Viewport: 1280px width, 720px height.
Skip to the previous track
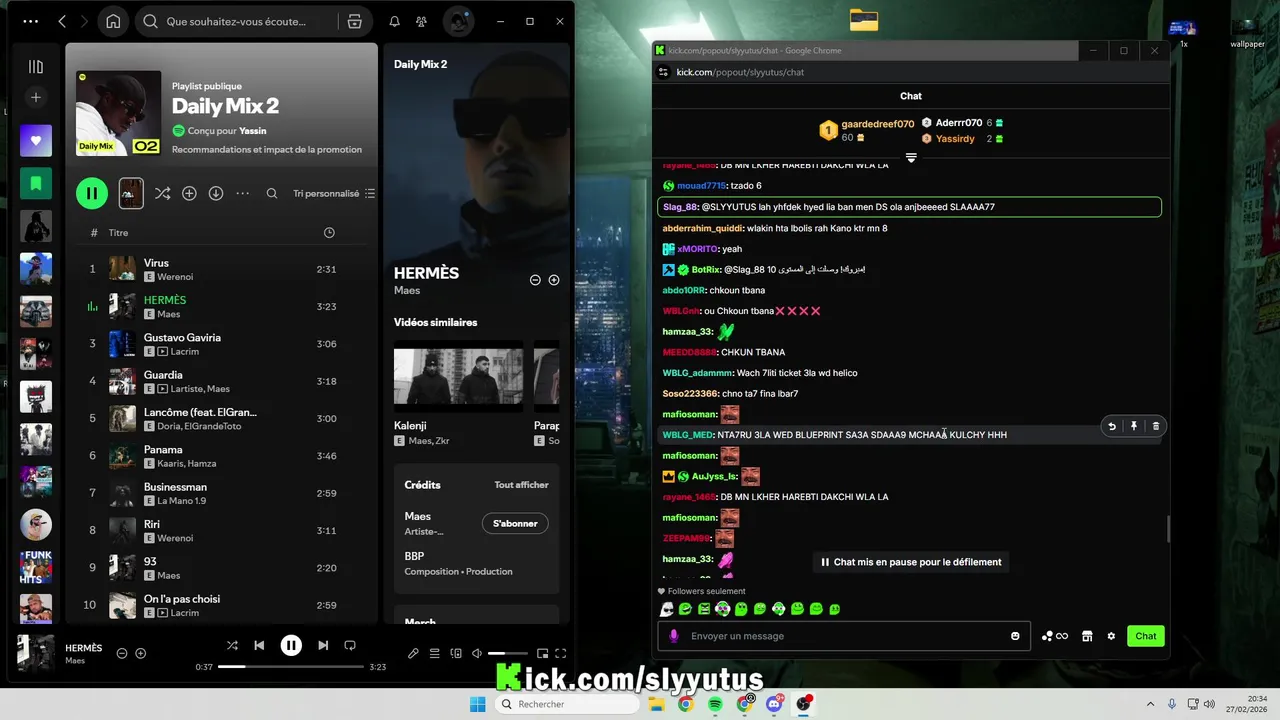(x=259, y=646)
